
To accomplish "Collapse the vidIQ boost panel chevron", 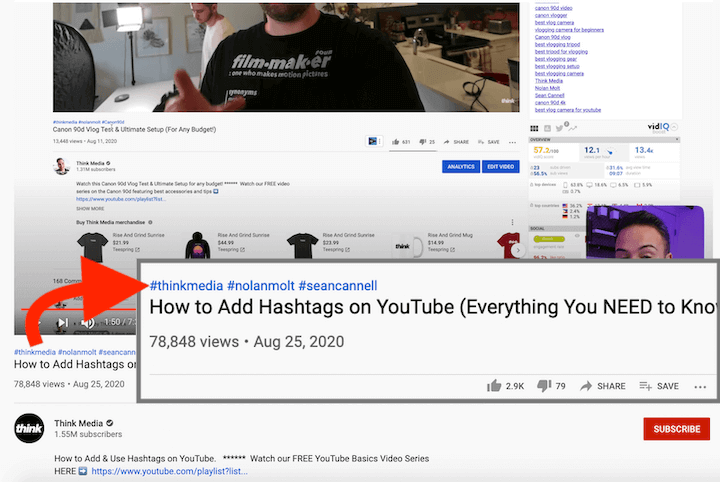I will [x=675, y=127].
